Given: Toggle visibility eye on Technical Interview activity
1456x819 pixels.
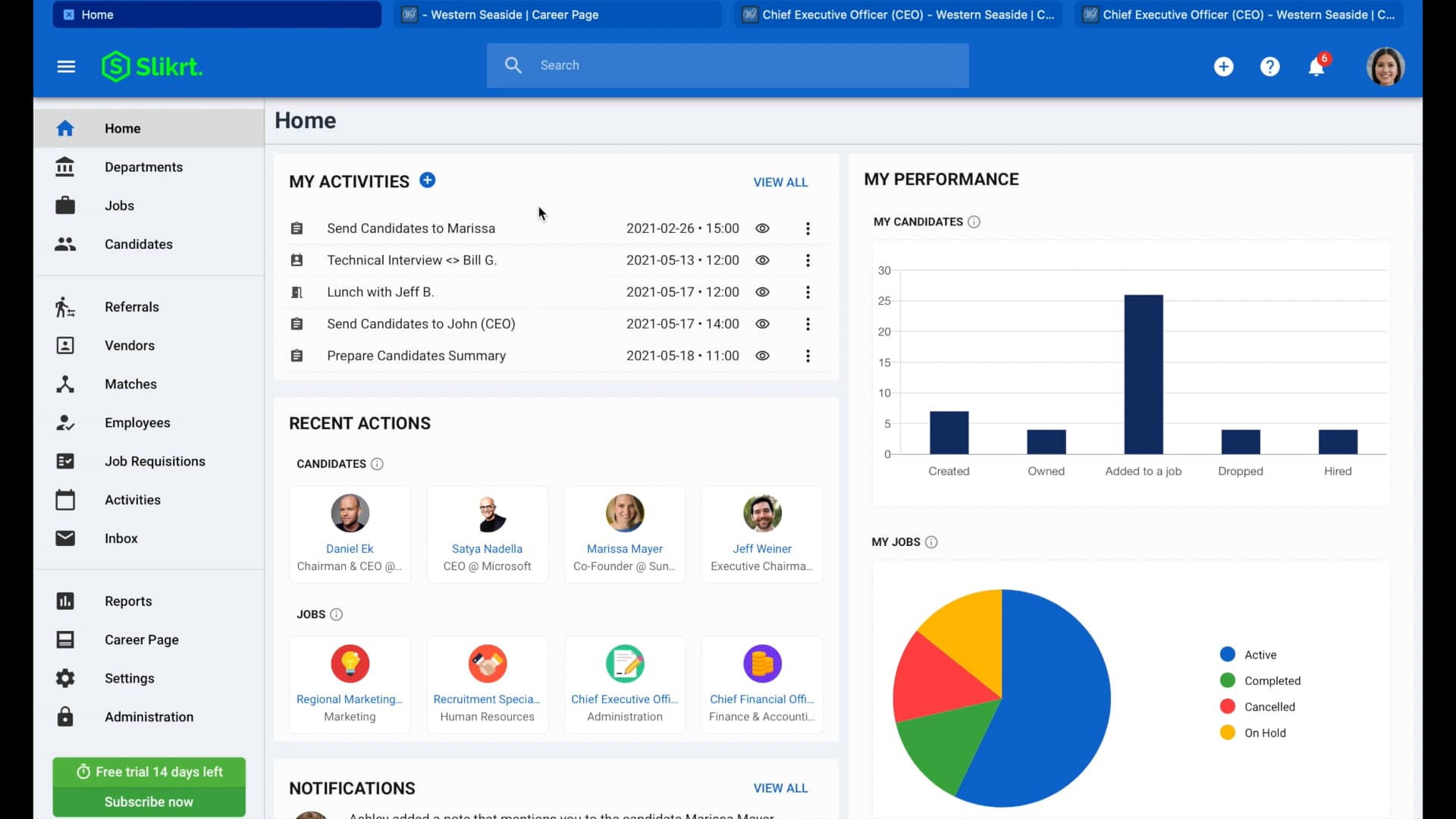Looking at the screenshot, I should (x=762, y=260).
